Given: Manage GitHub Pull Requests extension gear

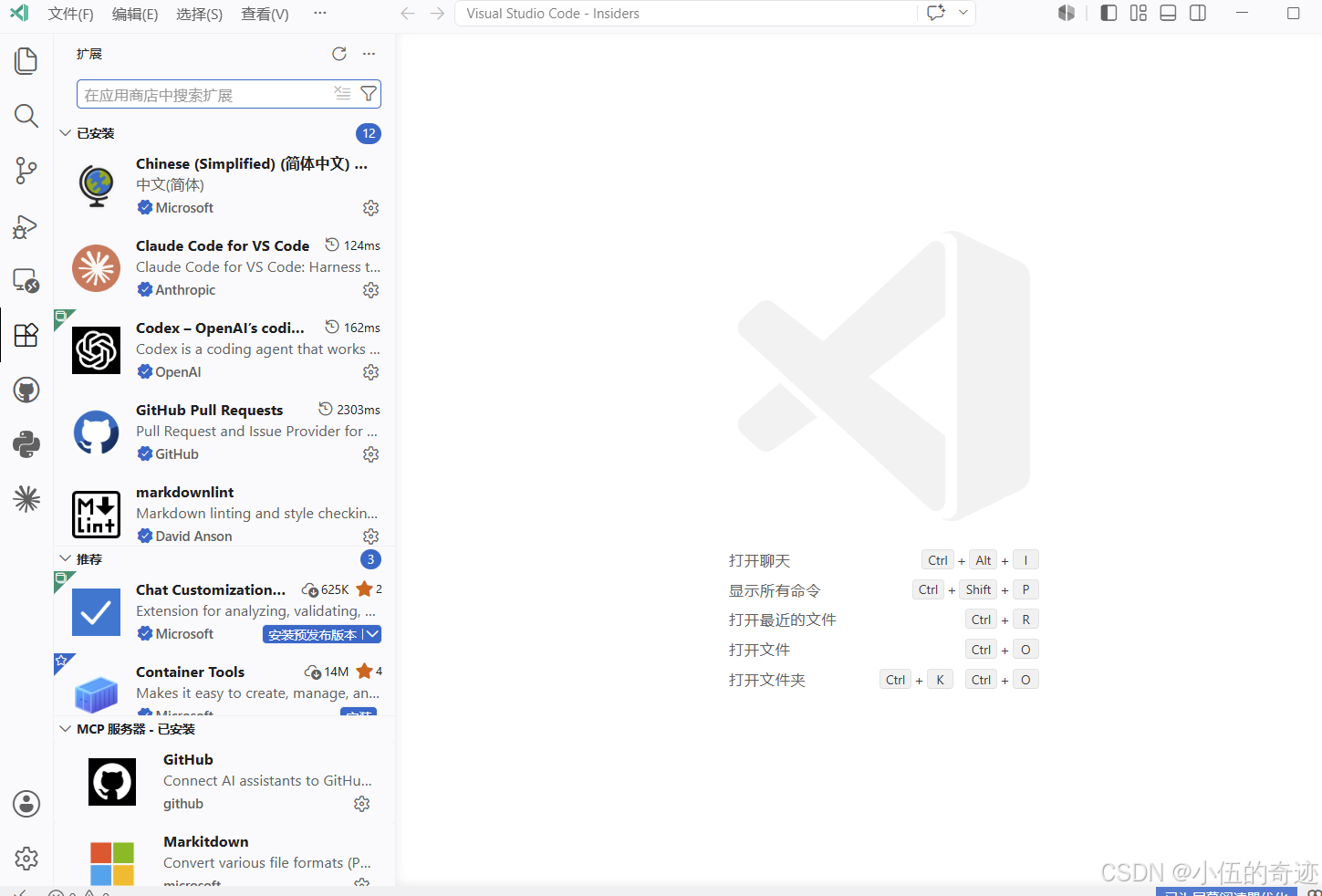Looking at the screenshot, I should click(370, 454).
